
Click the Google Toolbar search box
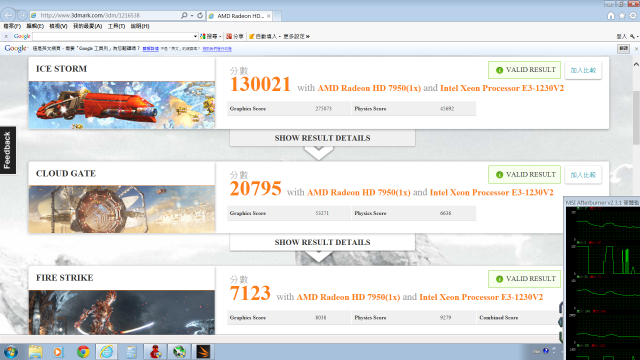113,36
